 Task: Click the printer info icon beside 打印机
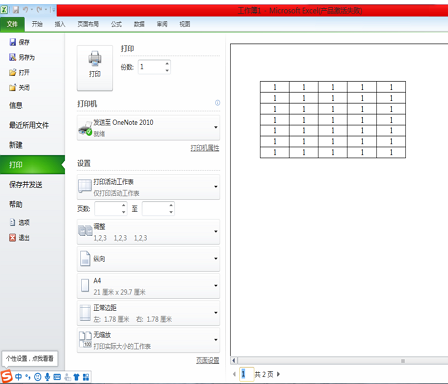[217, 103]
